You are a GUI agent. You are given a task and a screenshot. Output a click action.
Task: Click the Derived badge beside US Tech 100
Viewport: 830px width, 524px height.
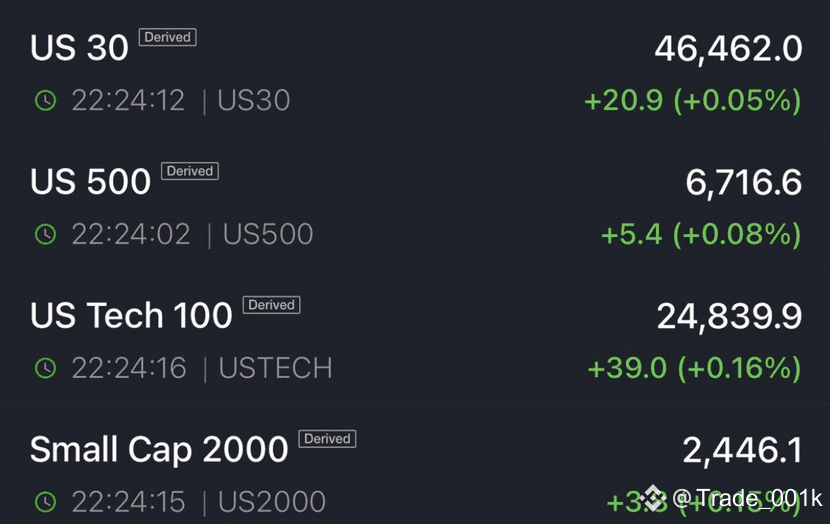[x=271, y=305]
